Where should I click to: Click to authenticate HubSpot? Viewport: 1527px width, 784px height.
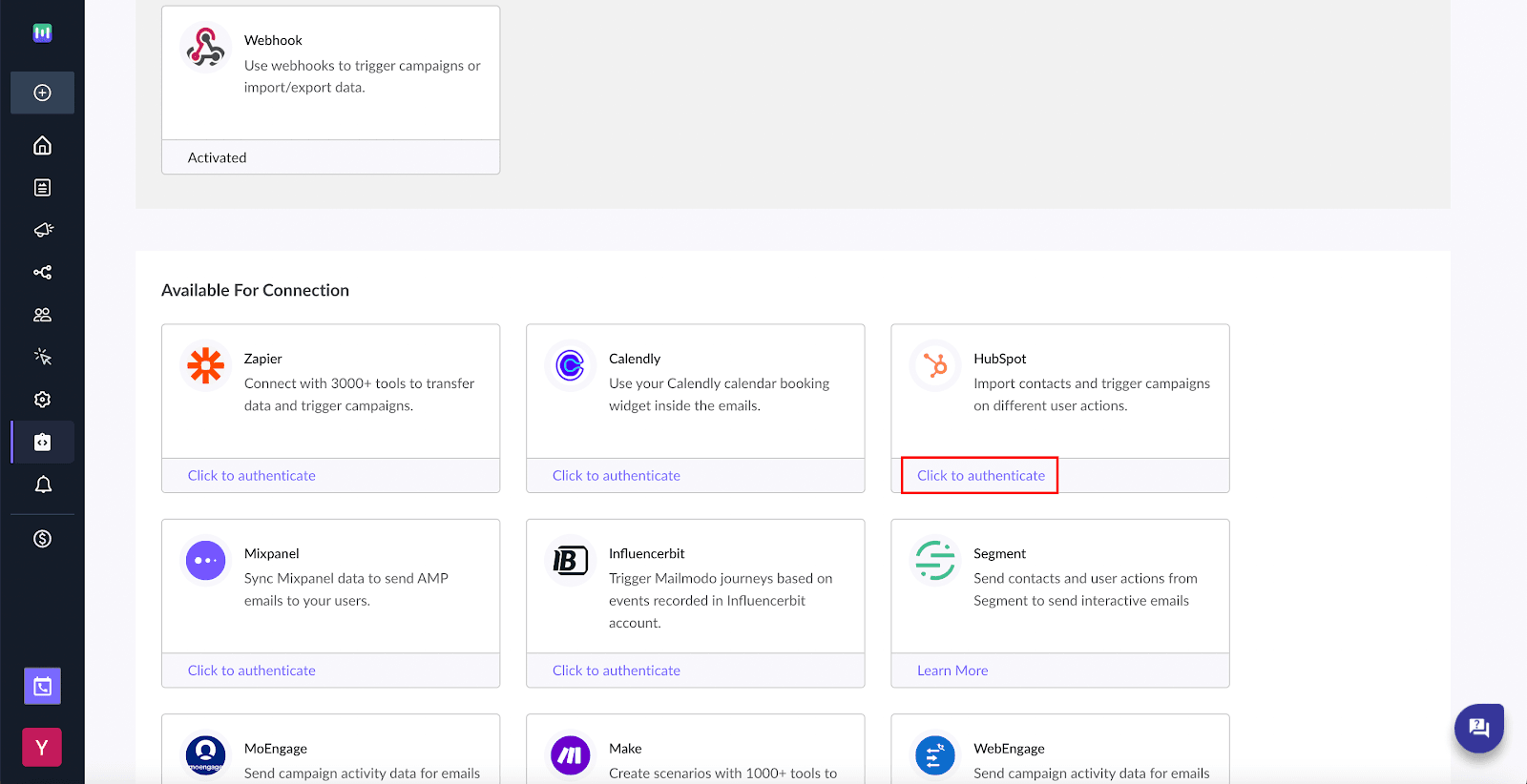pyautogui.click(x=981, y=476)
